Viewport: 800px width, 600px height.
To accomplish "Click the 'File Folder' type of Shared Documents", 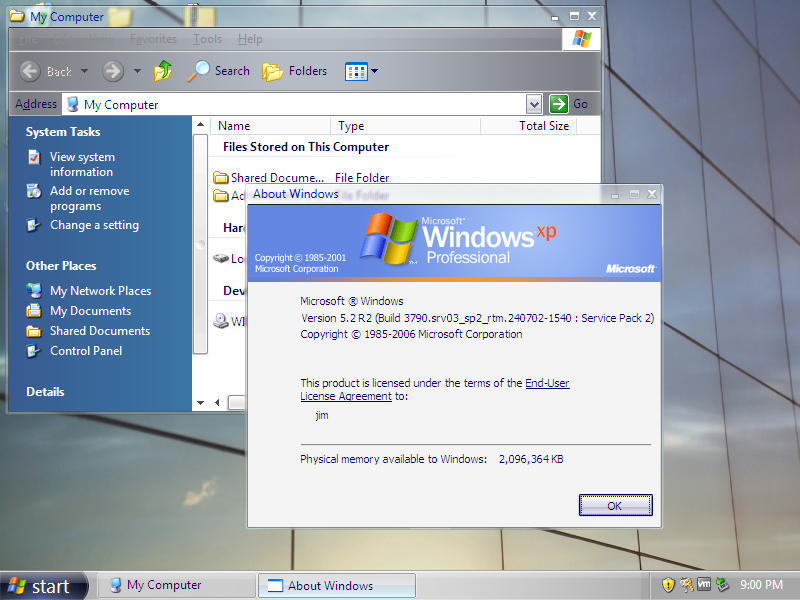I will coord(362,178).
